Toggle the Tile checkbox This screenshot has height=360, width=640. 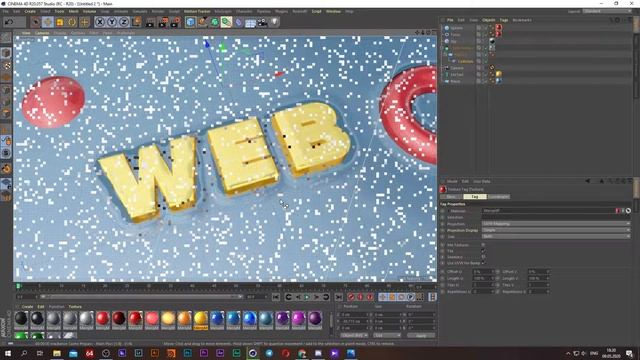(x=483, y=251)
